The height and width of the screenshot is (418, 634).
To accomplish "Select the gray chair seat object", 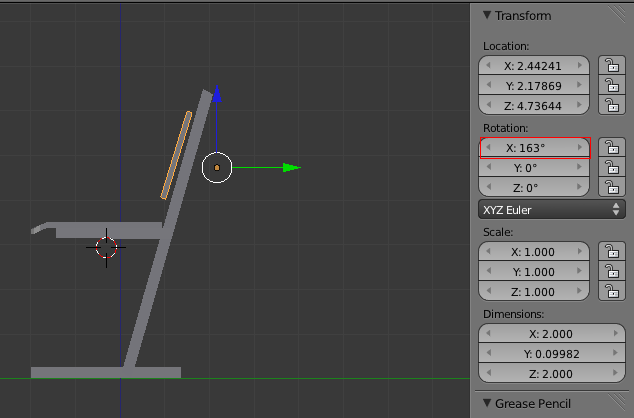I will point(108,230).
